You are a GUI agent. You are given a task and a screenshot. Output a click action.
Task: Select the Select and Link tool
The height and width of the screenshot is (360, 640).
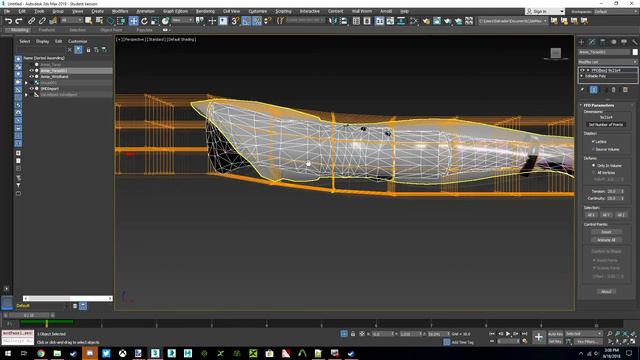point(31,21)
